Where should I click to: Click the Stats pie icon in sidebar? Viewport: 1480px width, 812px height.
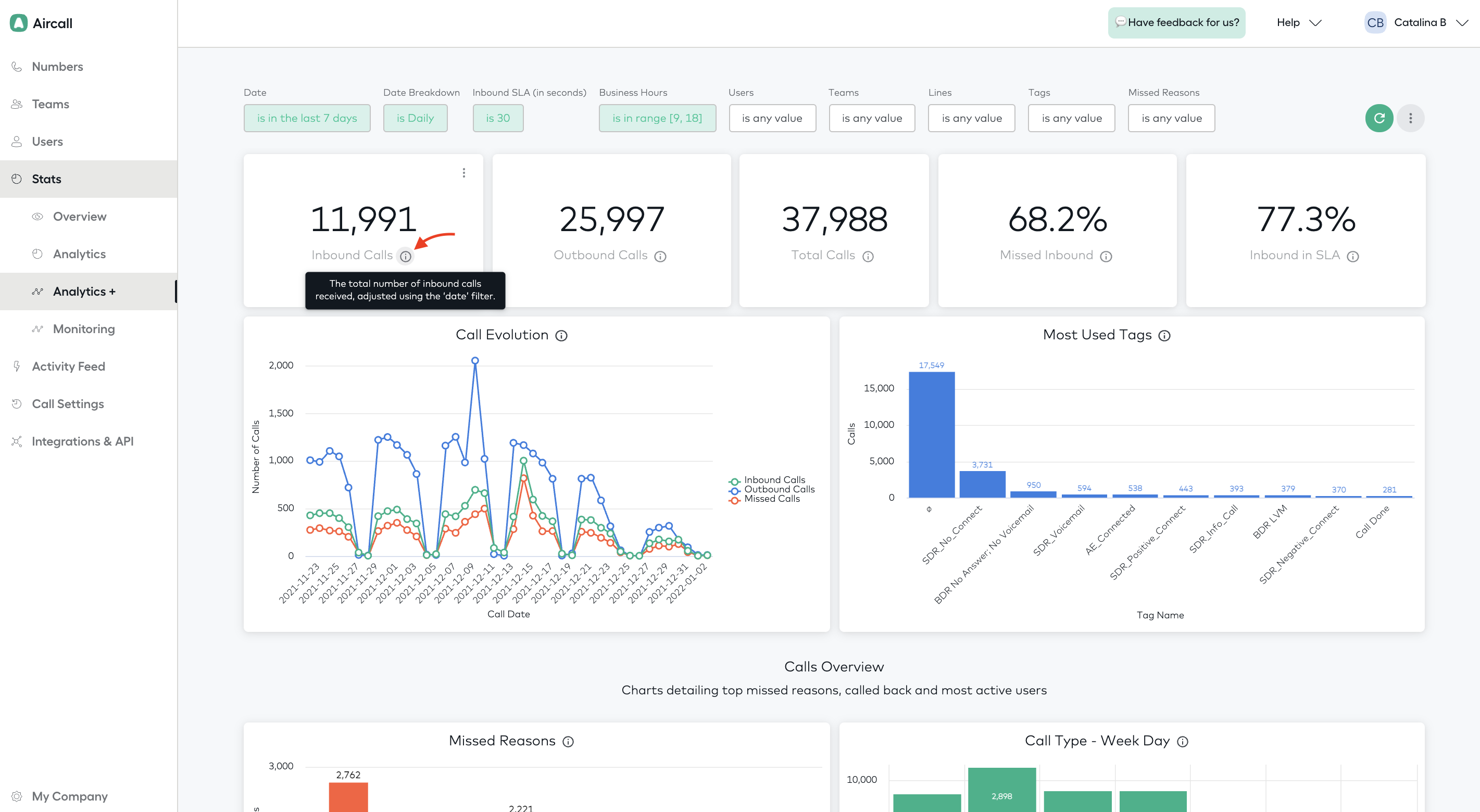tap(17, 179)
